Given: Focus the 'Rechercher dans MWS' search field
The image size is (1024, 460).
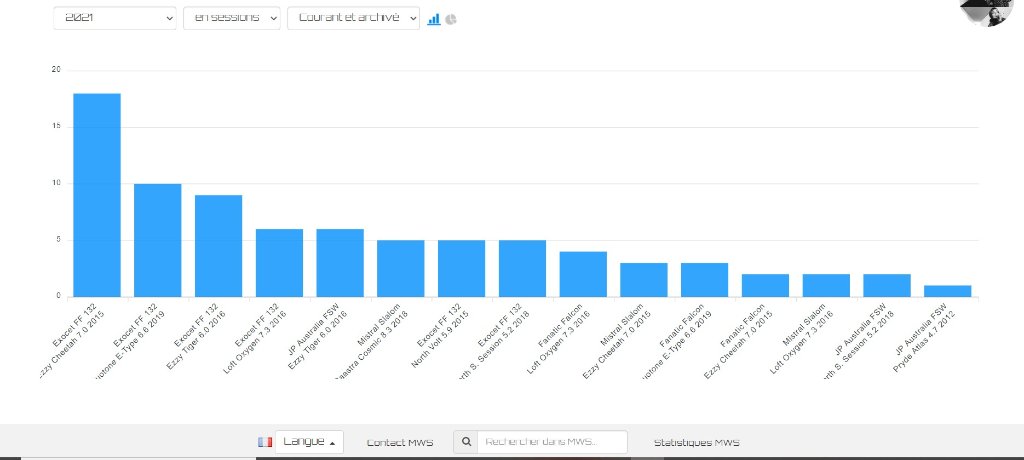Looking at the screenshot, I should click(552, 442).
